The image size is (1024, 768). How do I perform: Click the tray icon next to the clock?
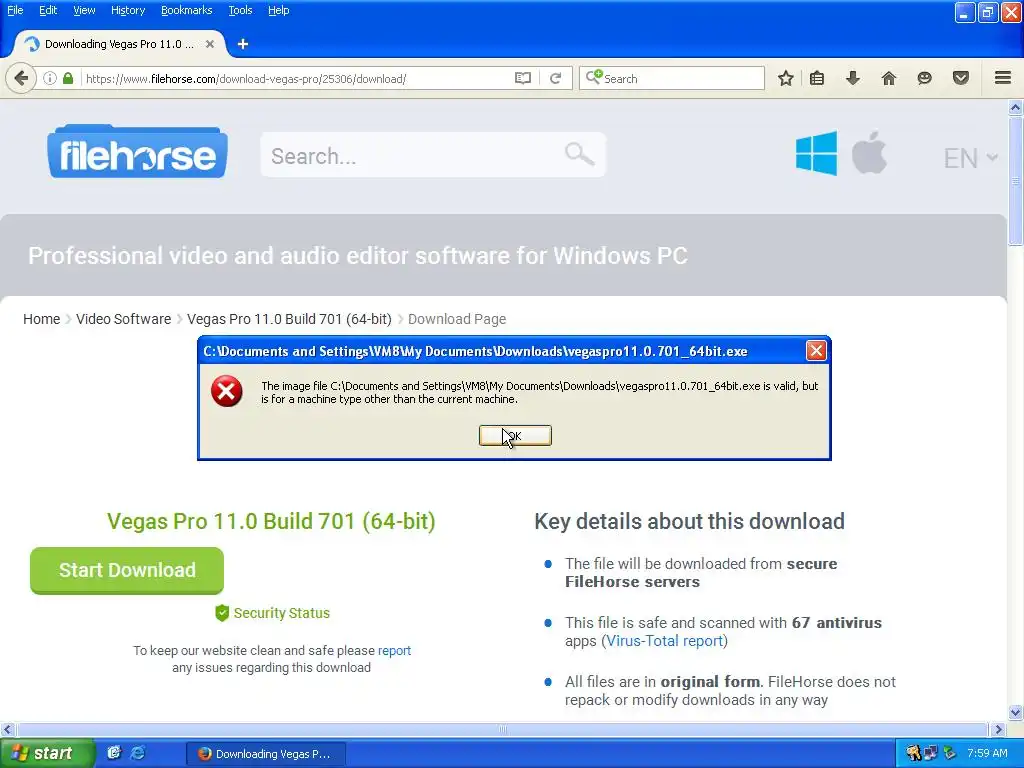950,753
